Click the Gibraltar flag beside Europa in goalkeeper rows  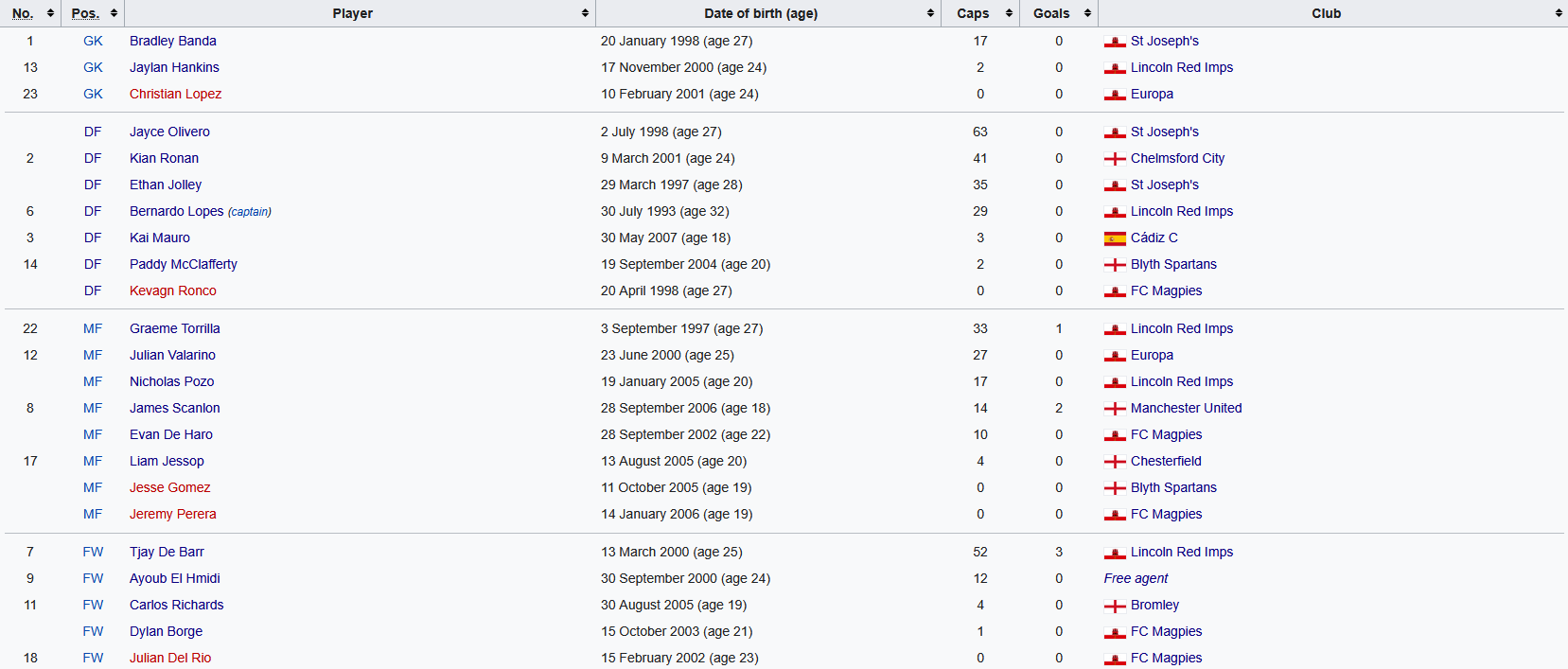1115,95
